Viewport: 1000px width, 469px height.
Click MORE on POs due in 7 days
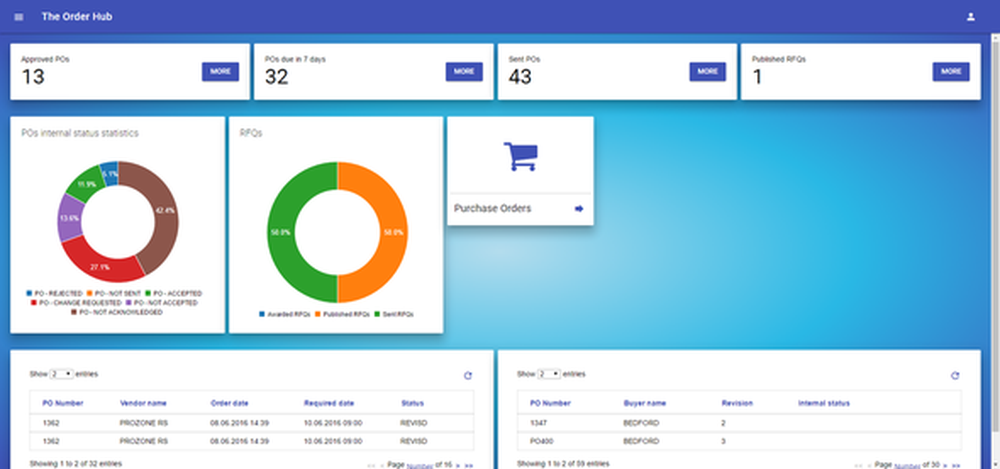coord(464,71)
